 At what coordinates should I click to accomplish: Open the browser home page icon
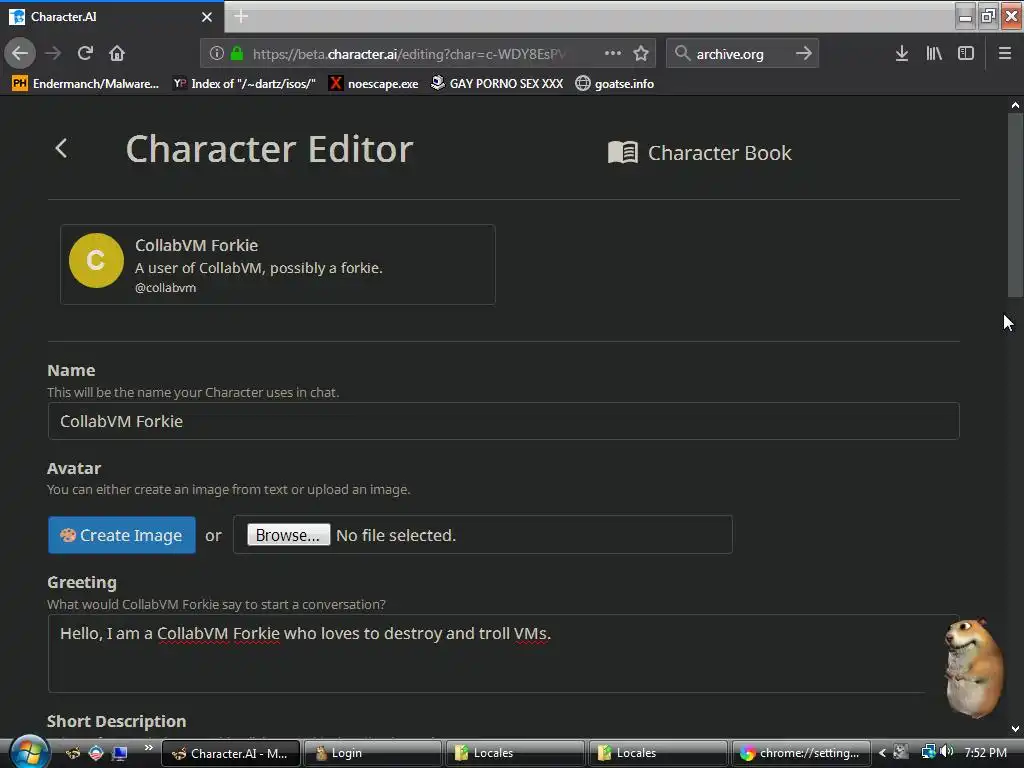pos(117,53)
